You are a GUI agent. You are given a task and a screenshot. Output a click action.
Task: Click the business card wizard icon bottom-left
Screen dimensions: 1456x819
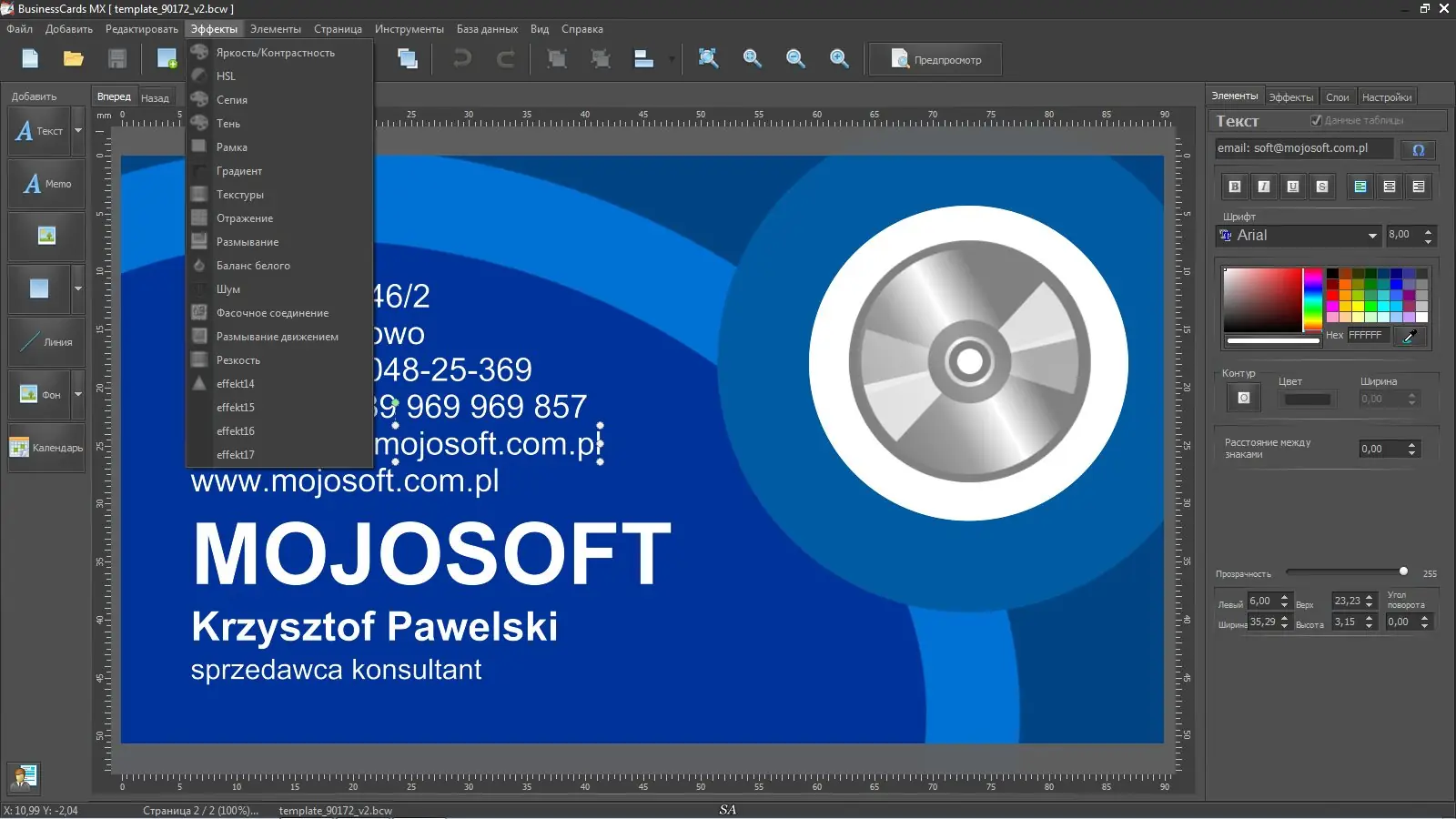24,777
